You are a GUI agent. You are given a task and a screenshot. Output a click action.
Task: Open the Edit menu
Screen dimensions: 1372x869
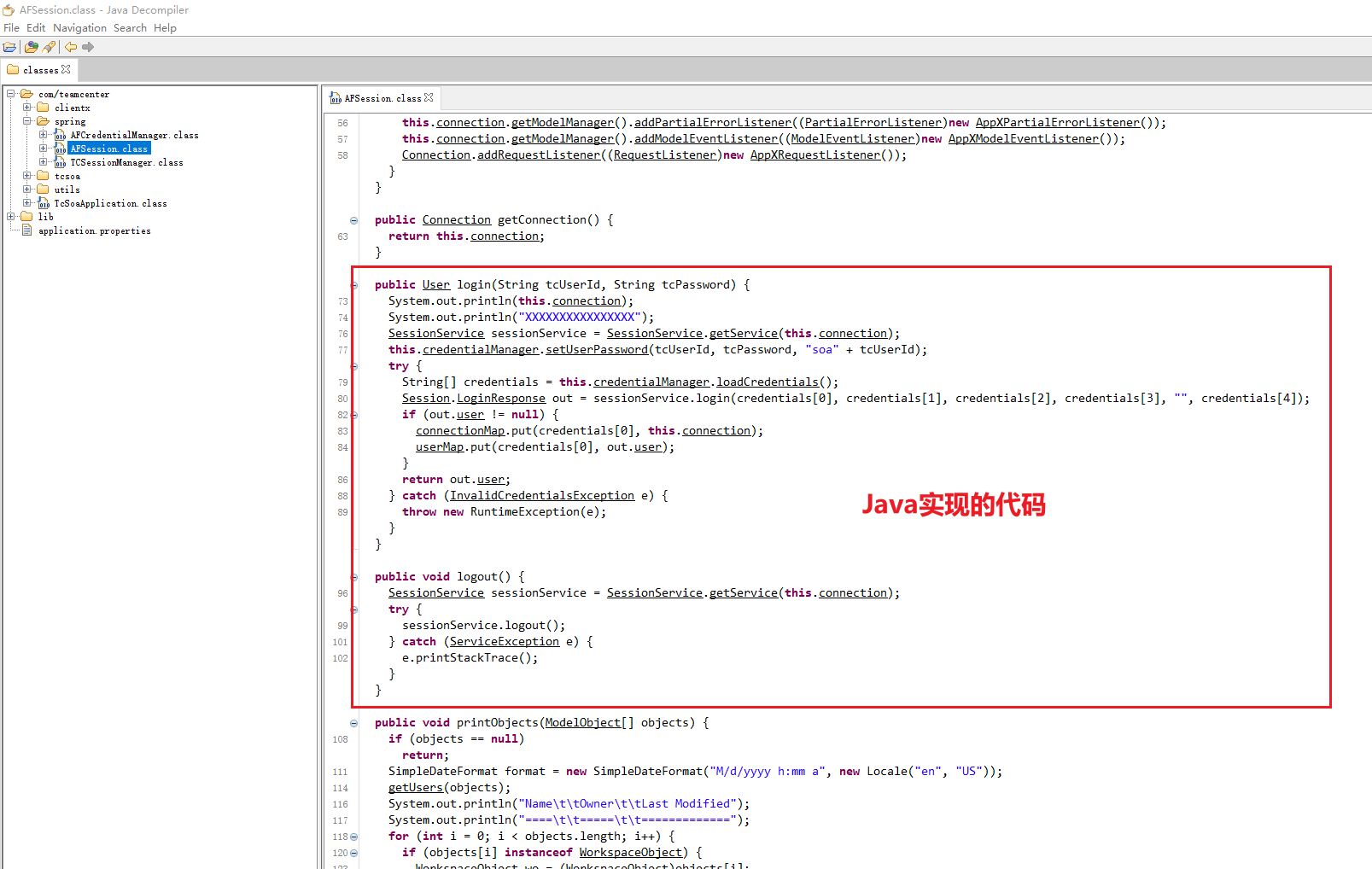(36, 28)
